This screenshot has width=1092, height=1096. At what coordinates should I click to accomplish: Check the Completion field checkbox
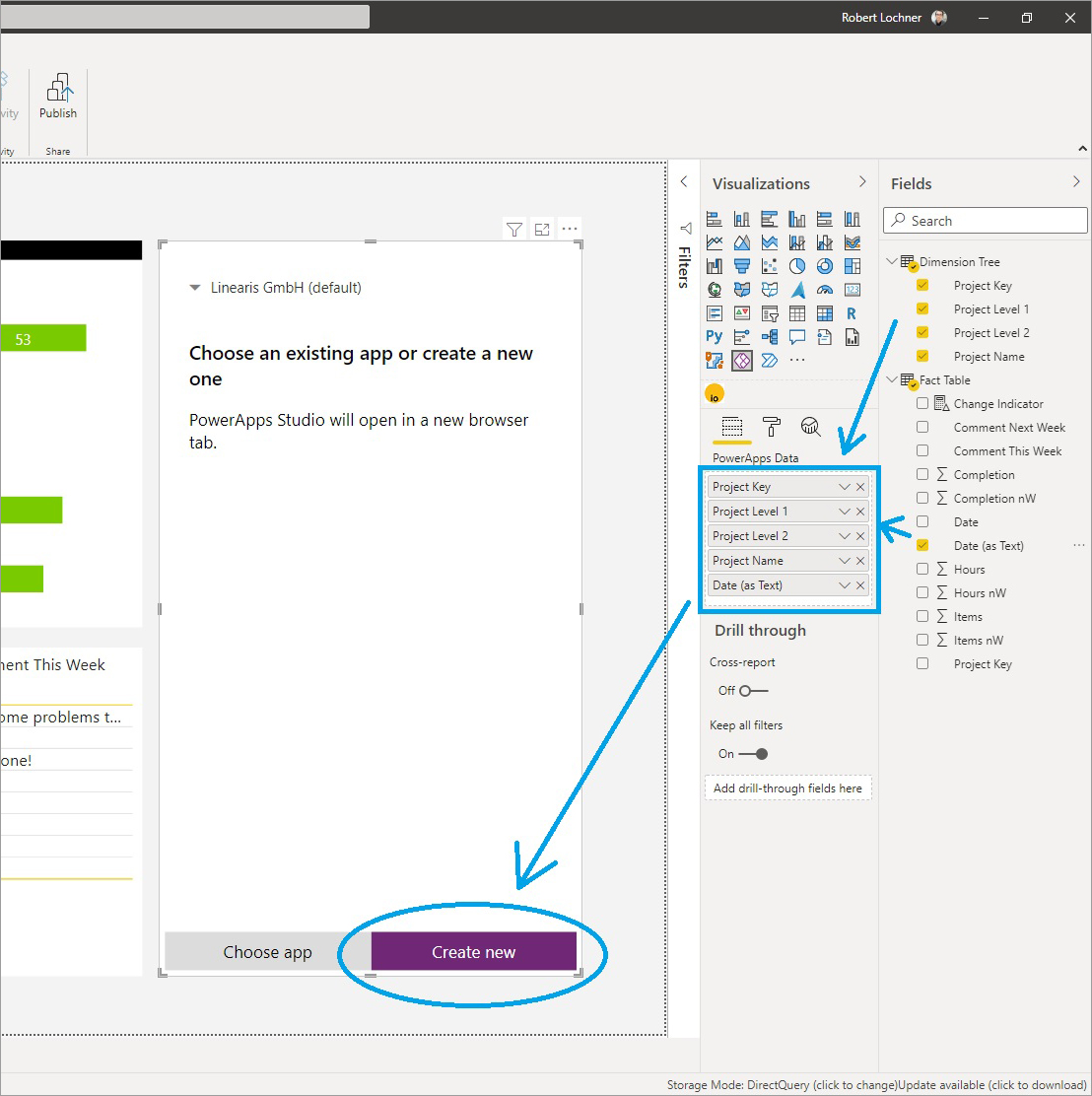tap(922, 474)
